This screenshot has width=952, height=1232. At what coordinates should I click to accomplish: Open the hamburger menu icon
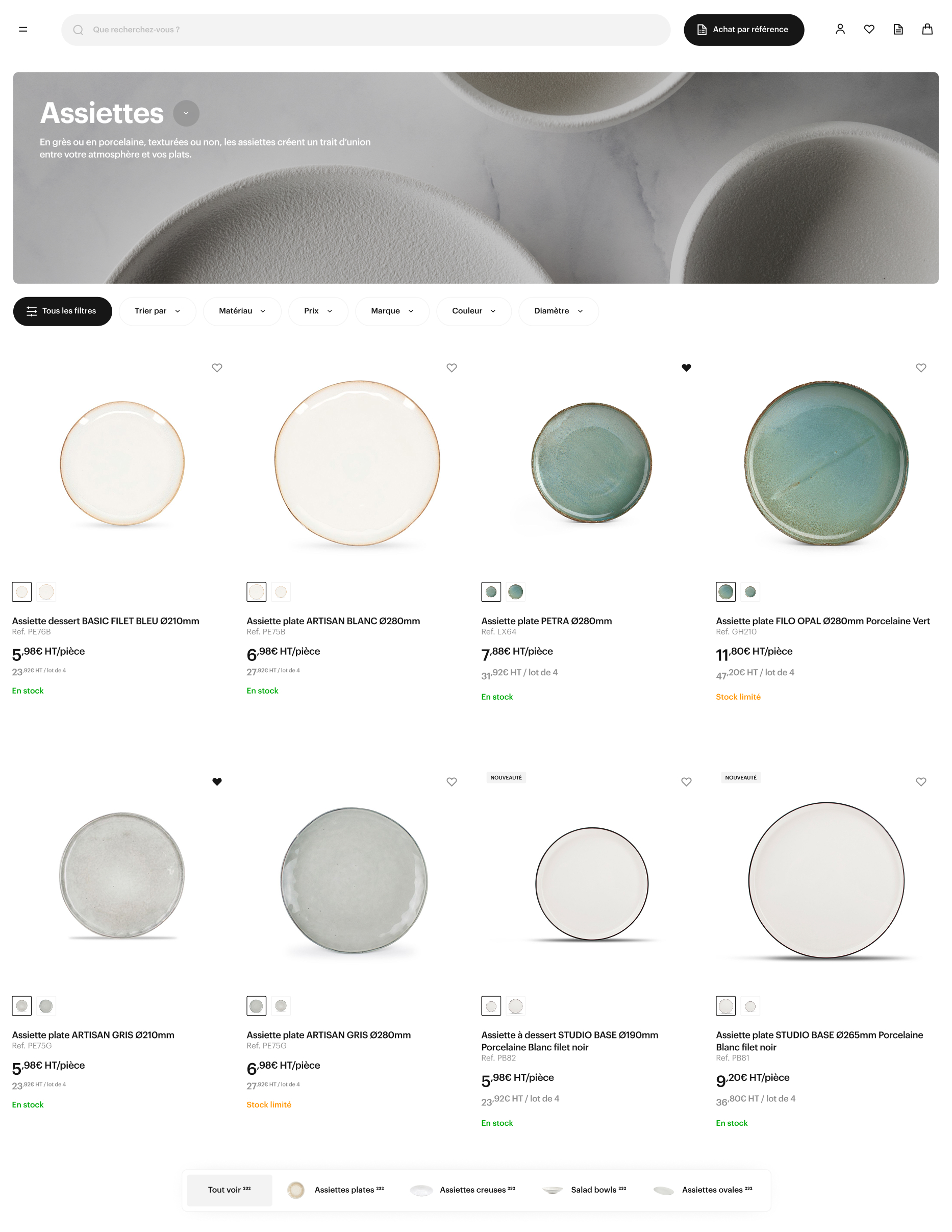(x=23, y=29)
